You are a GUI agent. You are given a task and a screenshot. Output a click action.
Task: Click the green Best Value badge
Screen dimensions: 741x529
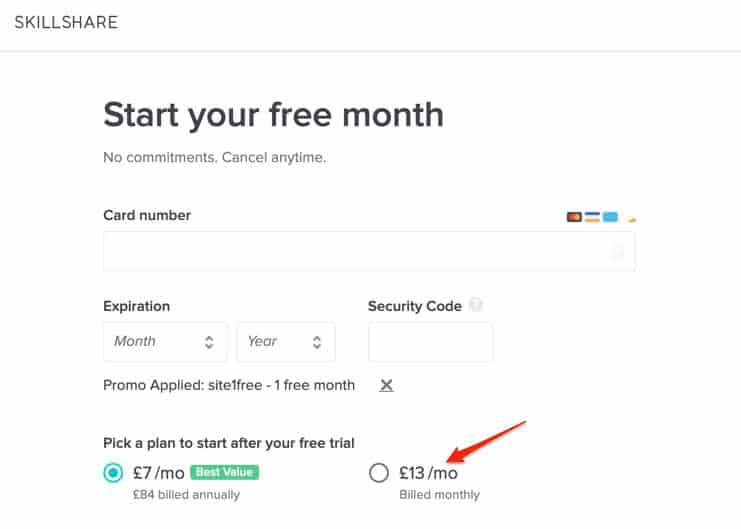224,472
